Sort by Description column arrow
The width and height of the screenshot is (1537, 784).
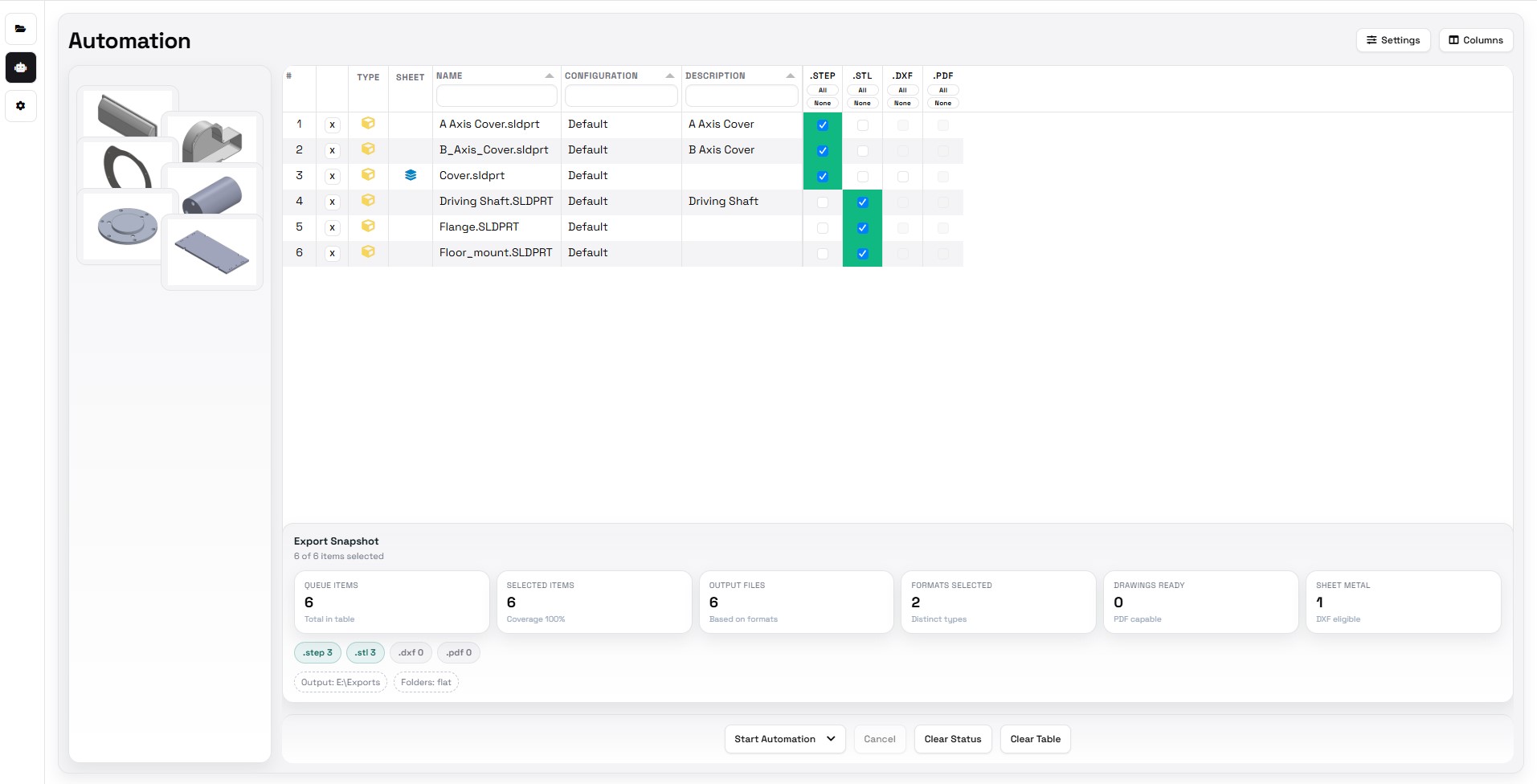click(791, 76)
